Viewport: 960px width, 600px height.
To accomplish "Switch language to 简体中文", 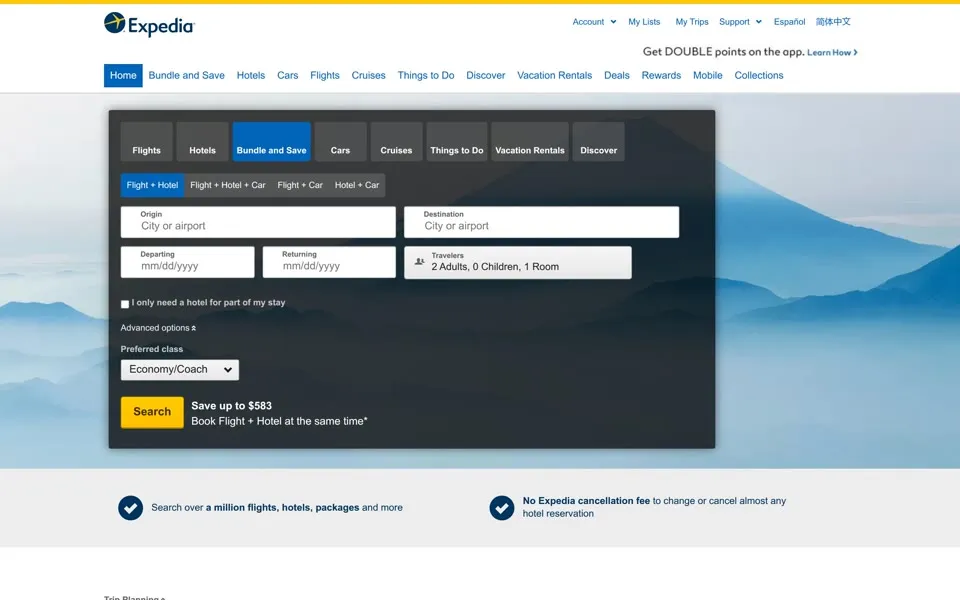I will (833, 21).
